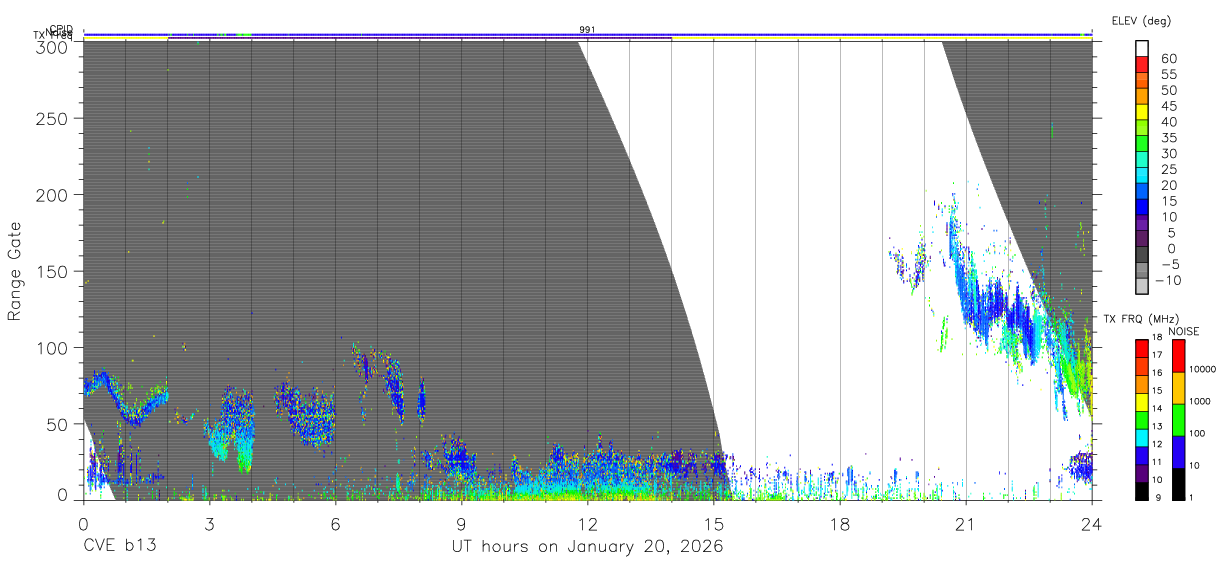Click the black swatch at the NOISE bar bottom

pyautogui.click(x=1178, y=484)
